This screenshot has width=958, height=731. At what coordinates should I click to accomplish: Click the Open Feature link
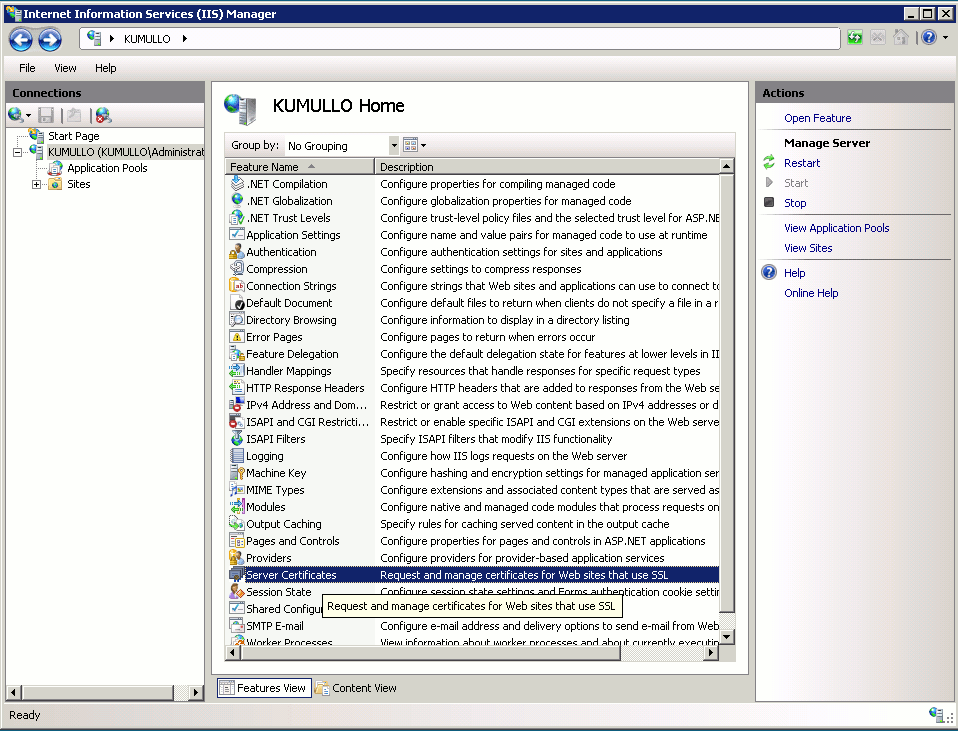pyautogui.click(x=817, y=118)
